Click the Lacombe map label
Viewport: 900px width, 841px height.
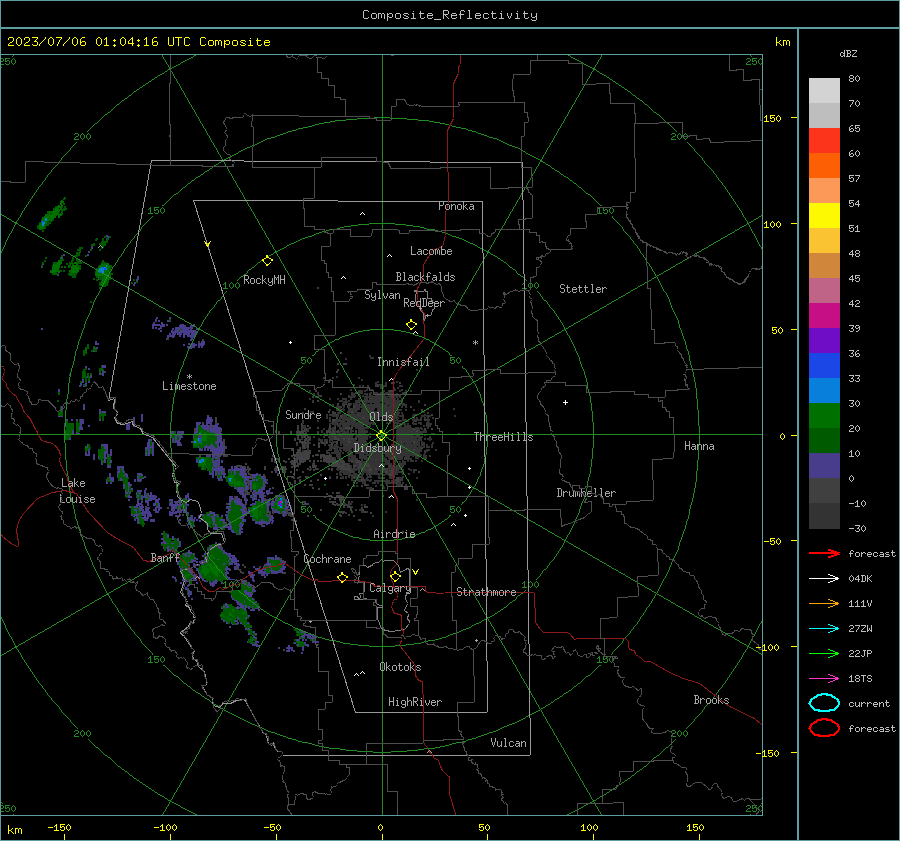pos(431,251)
